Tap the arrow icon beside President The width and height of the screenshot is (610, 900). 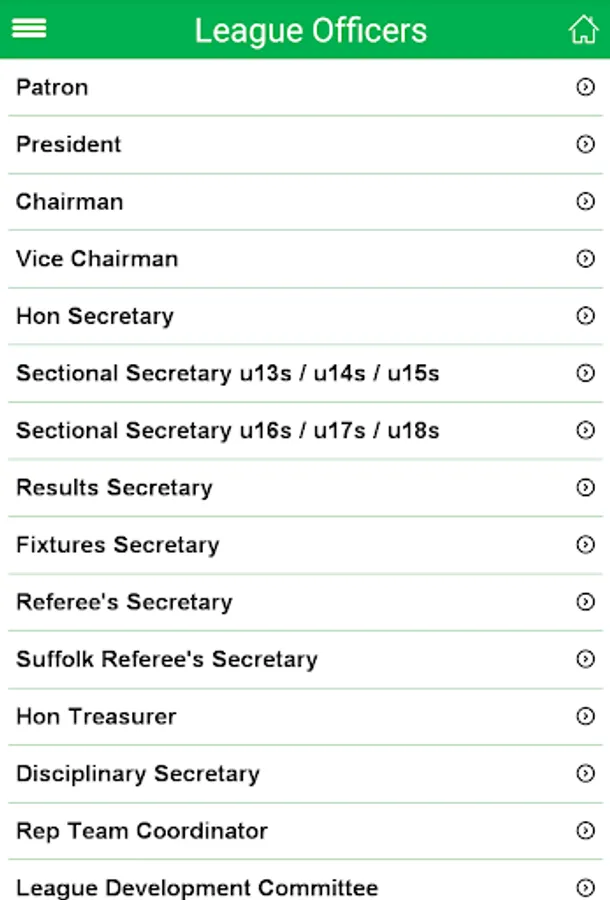coord(586,144)
